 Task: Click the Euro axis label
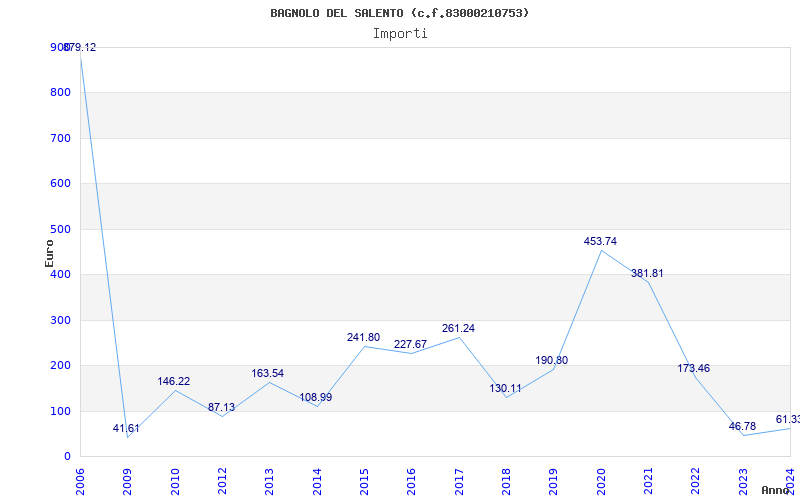click(49, 253)
